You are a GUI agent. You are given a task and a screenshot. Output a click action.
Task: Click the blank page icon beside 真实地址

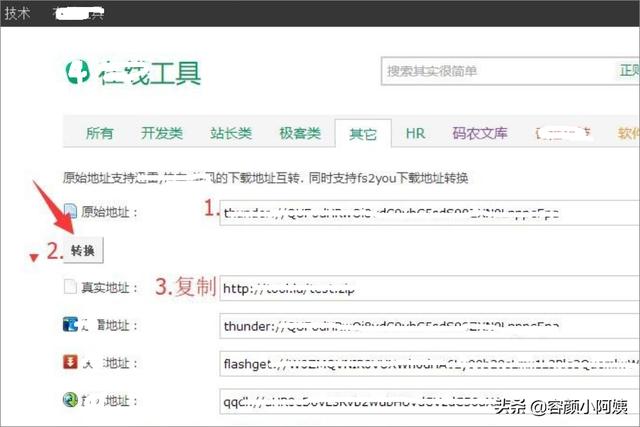(x=70, y=287)
